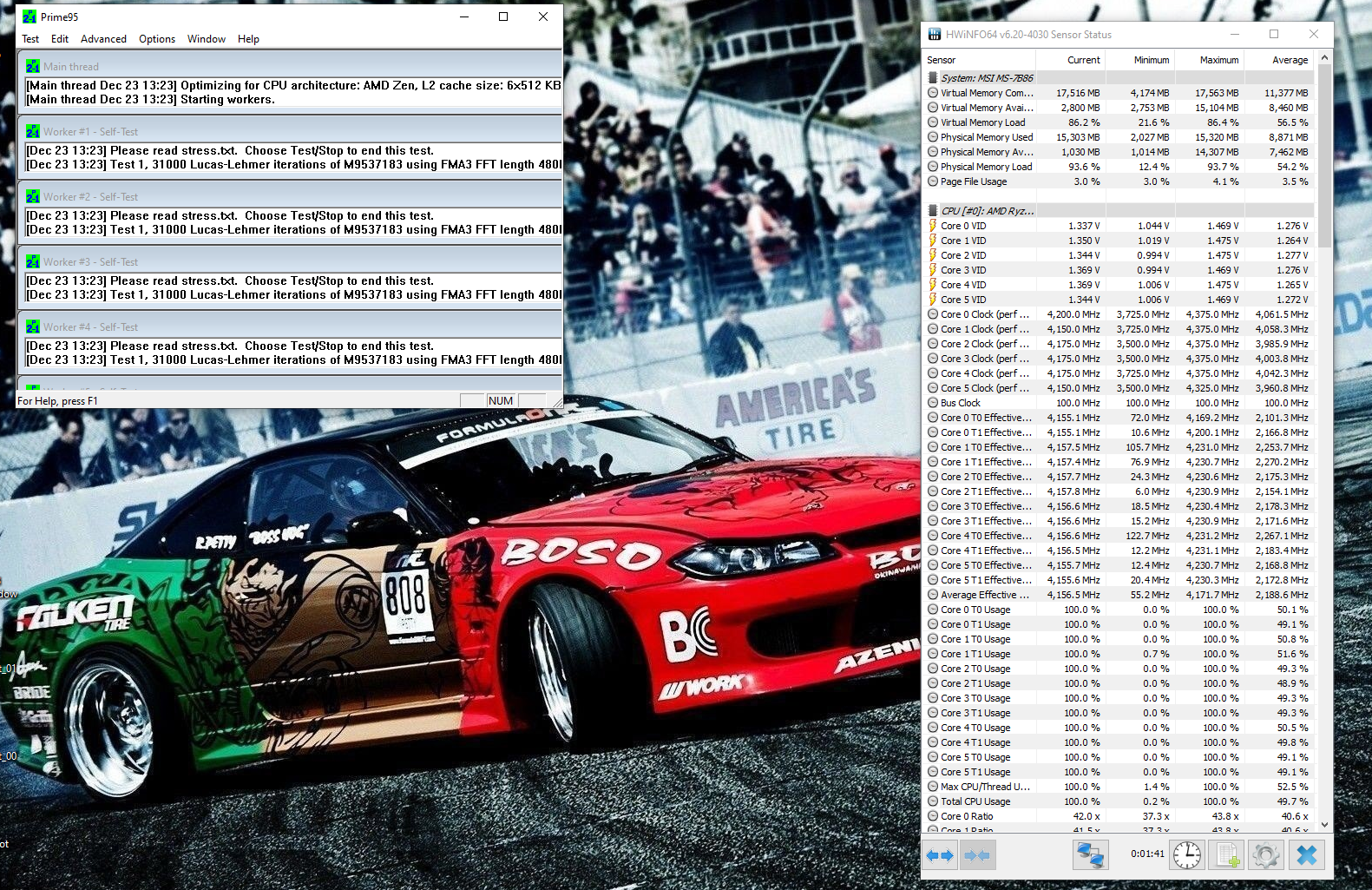Click the clock reset timer icon

coord(1186,855)
